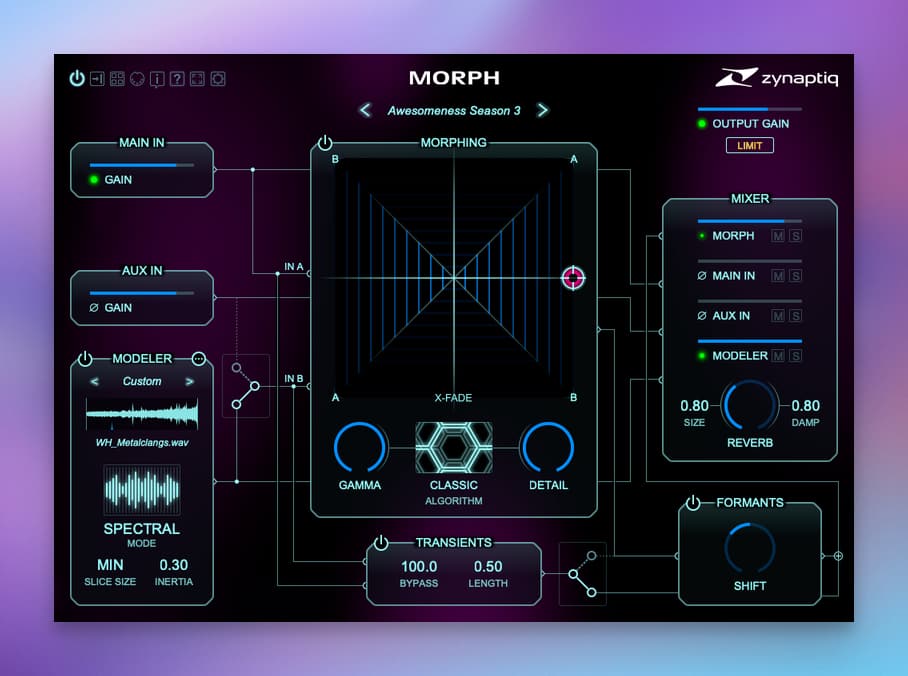Viewport: 908px width, 676px height.
Task: Open the Awesomeness Season 3 preset menu
Action: pos(454,111)
